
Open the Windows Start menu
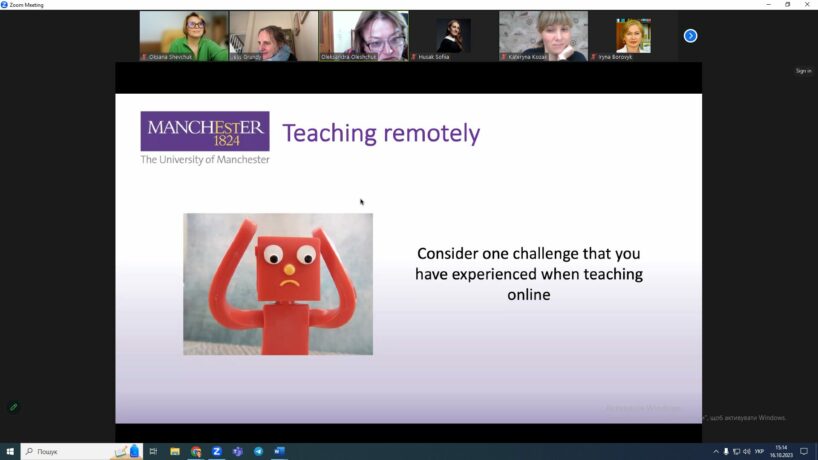10,451
